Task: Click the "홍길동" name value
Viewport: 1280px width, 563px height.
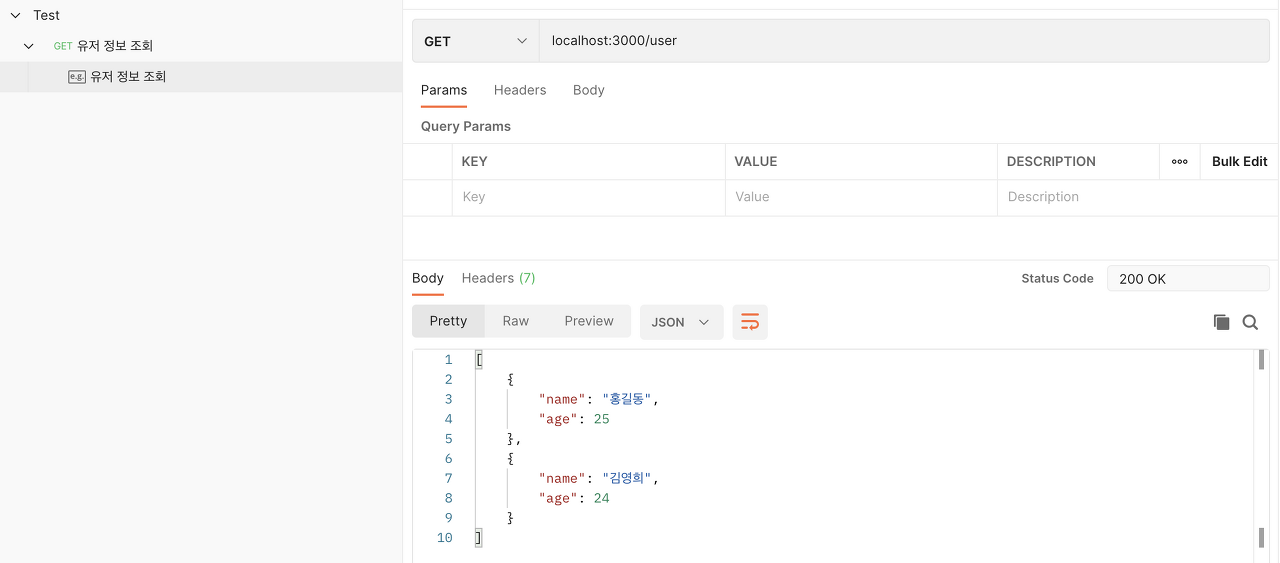Action: click(628, 399)
